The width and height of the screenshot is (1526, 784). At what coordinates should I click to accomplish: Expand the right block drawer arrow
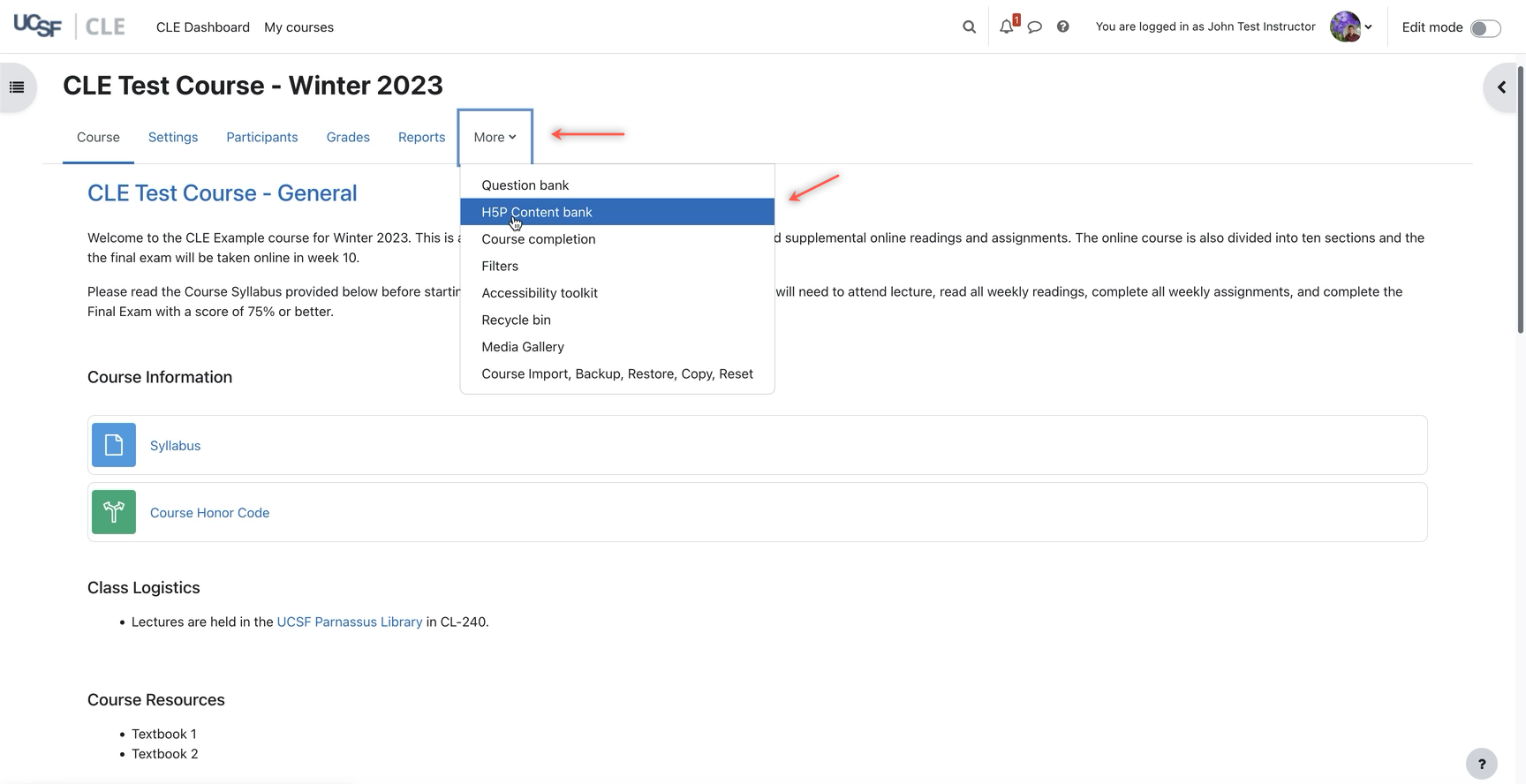pos(1501,87)
